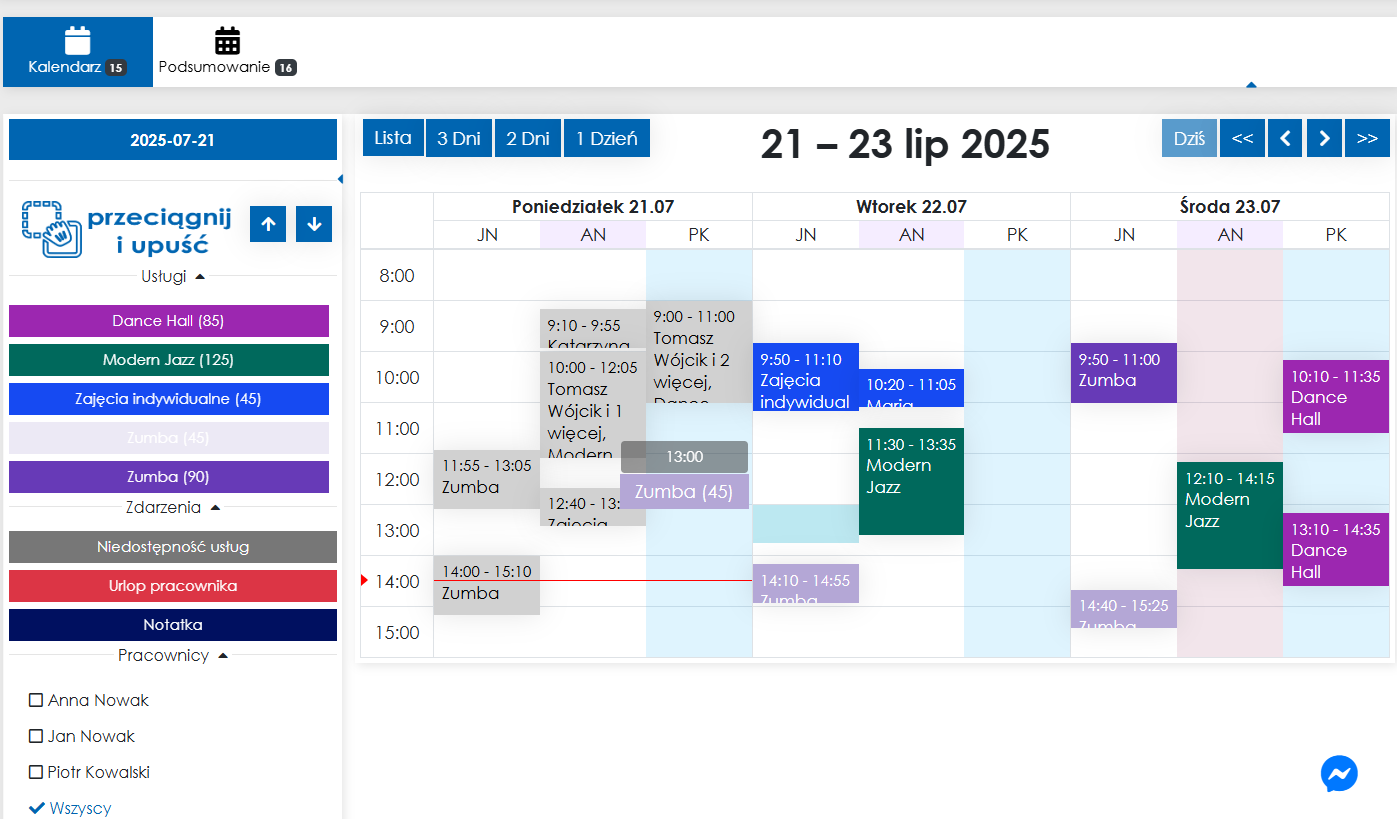Jump back with the double left arrow
Viewport: 1397px width, 819px height.
[1242, 139]
